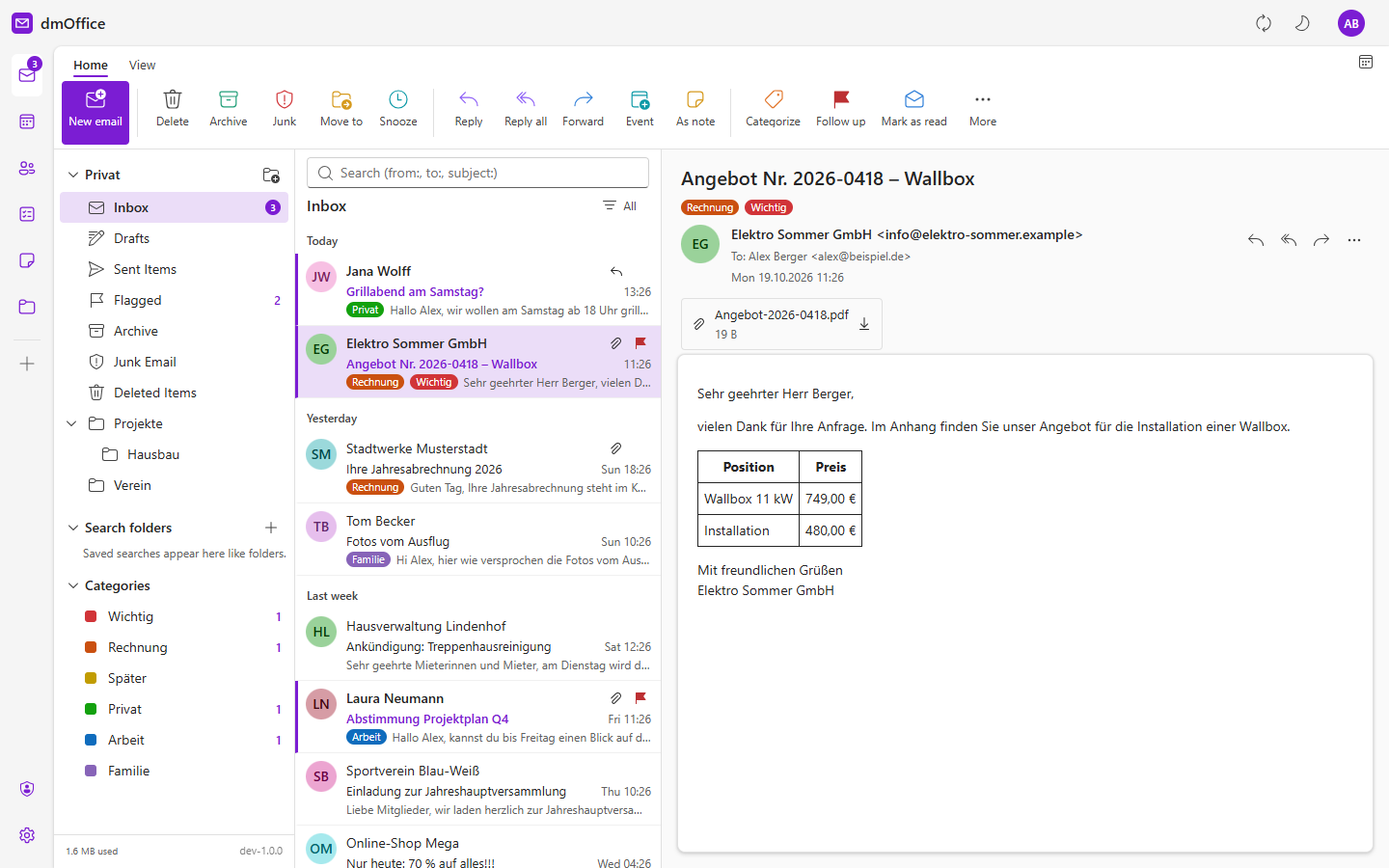Open more actions in reading pane header
Viewport: 1389px width, 868px height.
point(1354,240)
